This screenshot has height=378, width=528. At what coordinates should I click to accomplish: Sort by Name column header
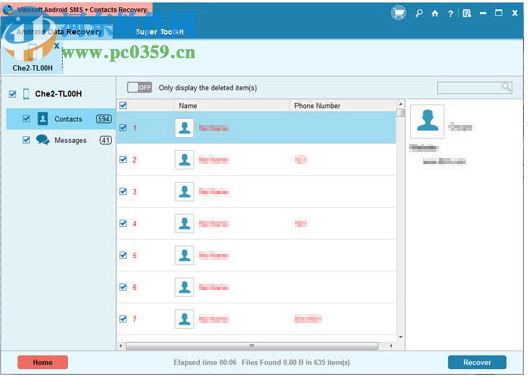pos(231,106)
